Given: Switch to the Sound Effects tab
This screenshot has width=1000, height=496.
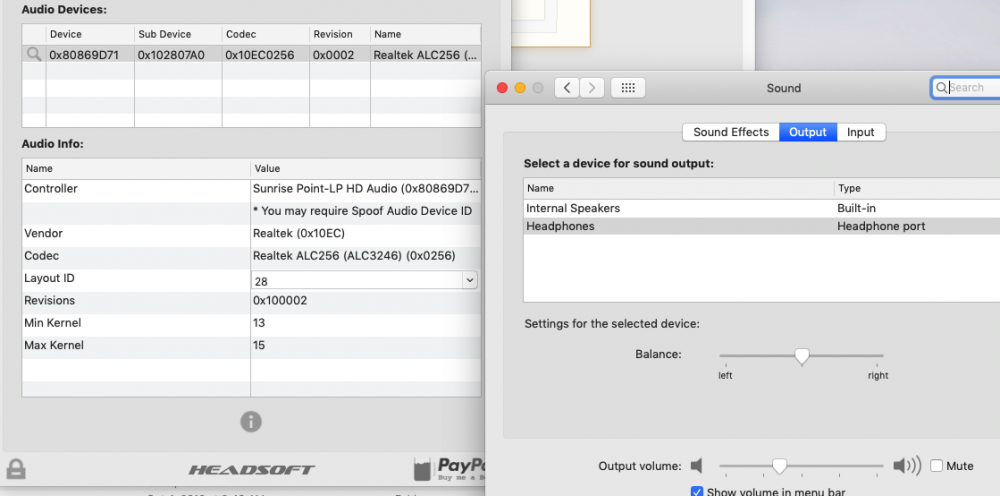Looking at the screenshot, I should pyautogui.click(x=731, y=132).
